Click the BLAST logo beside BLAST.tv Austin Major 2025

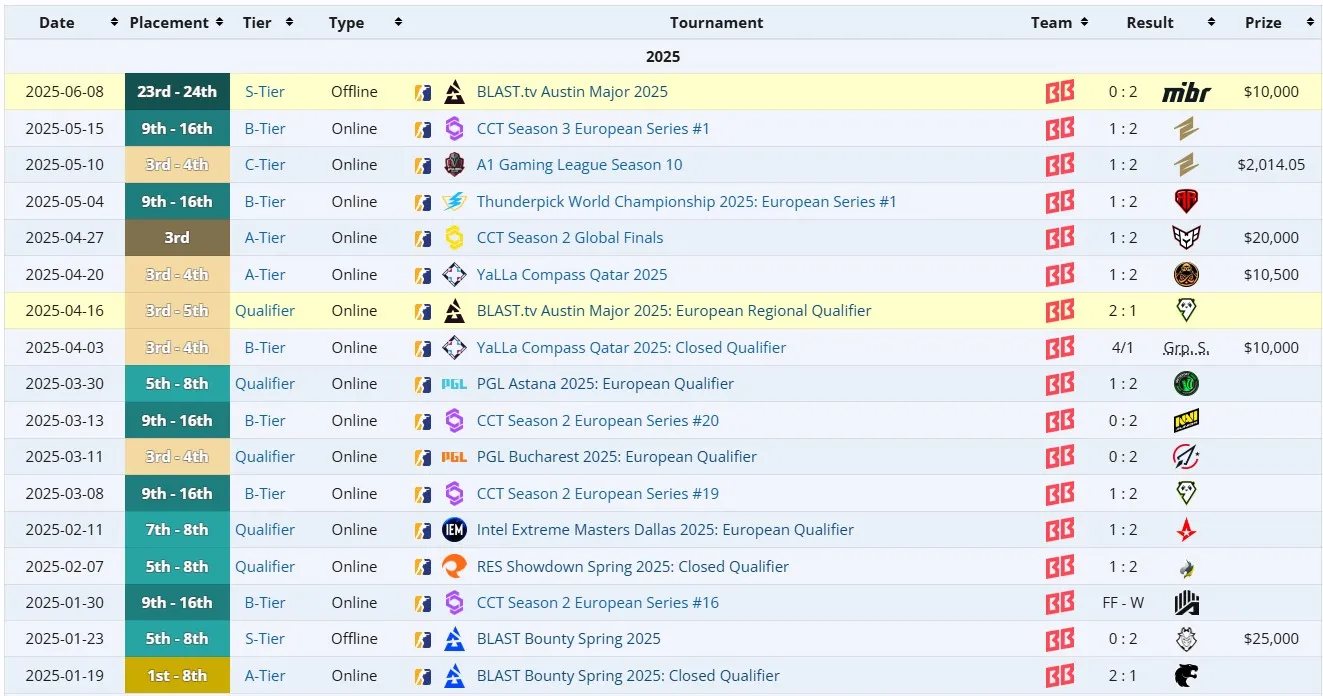(x=454, y=92)
